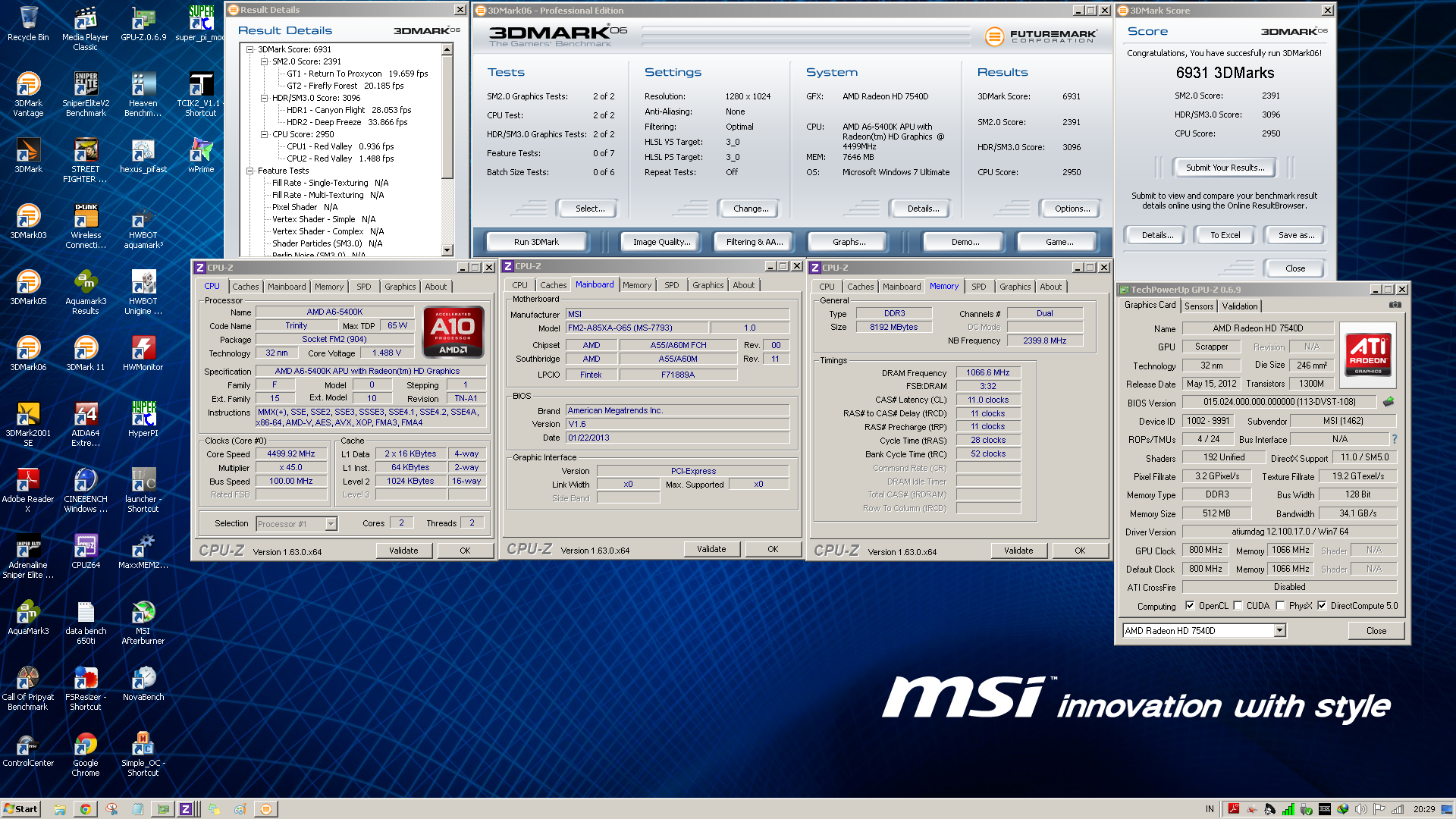This screenshot has width=1456, height=819.
Task: Select HDR2 - Deep Freeze tree row
Action: [347, 122]
